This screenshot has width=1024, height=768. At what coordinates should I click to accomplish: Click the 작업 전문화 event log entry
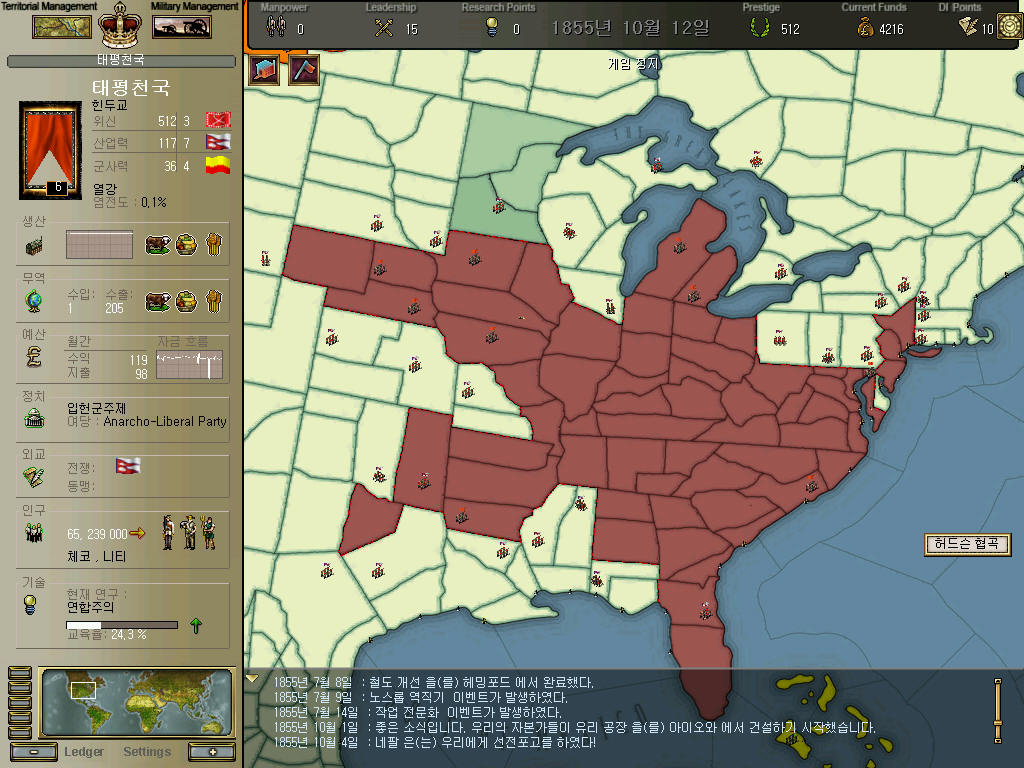click(417, 712)
